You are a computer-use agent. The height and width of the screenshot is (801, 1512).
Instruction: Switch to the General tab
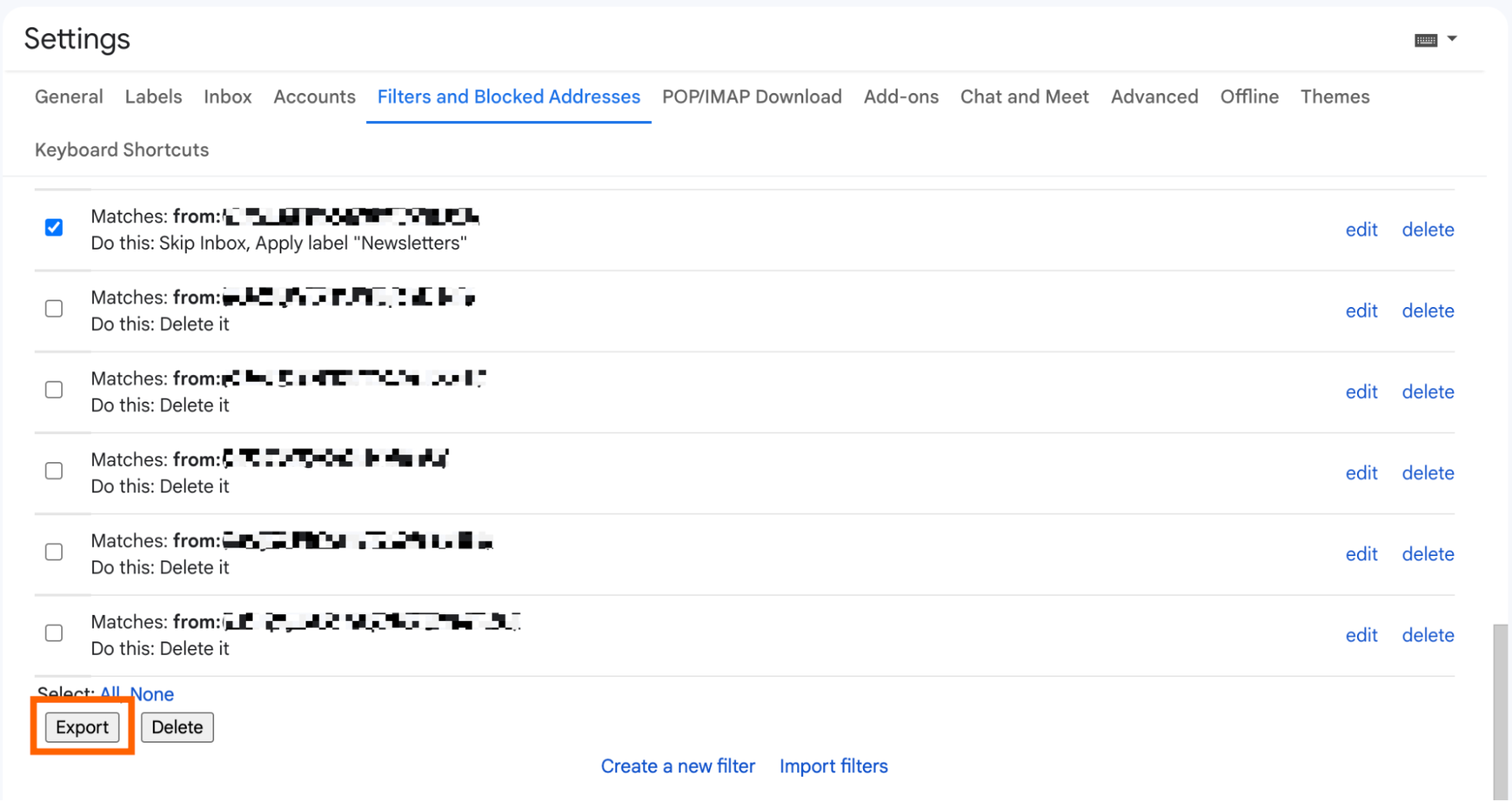point(69,97)
